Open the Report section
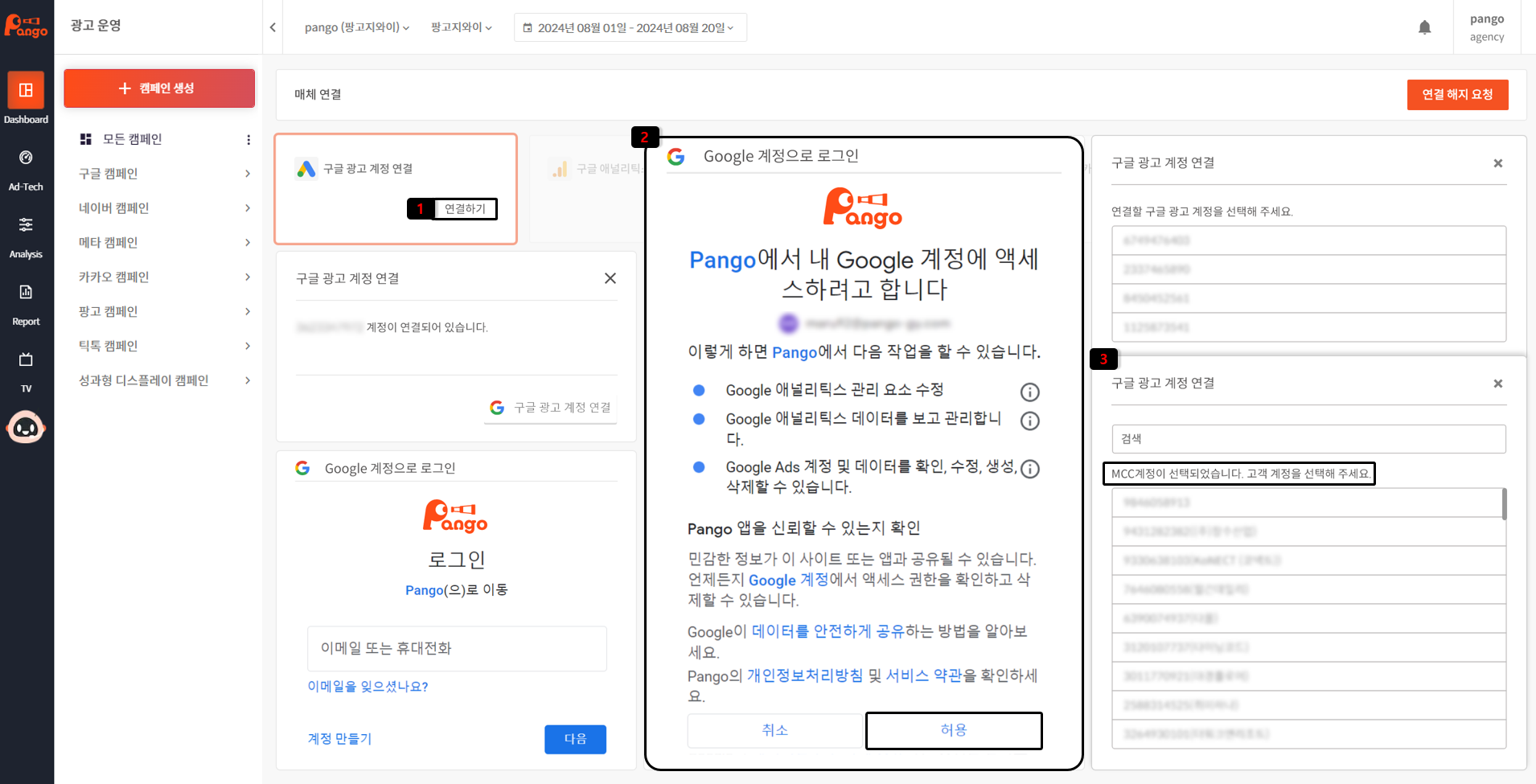This screenshot has height=784, width=1536. tap(26, 305)
